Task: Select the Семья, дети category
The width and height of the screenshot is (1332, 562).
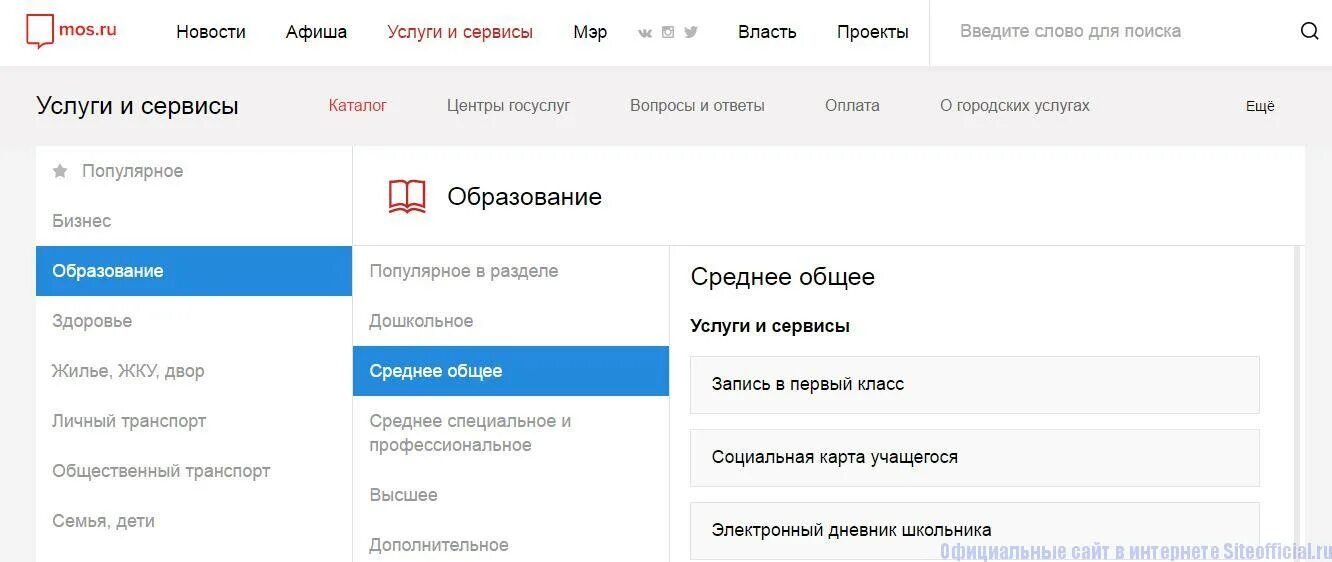Action: click(x=194, y=521)
